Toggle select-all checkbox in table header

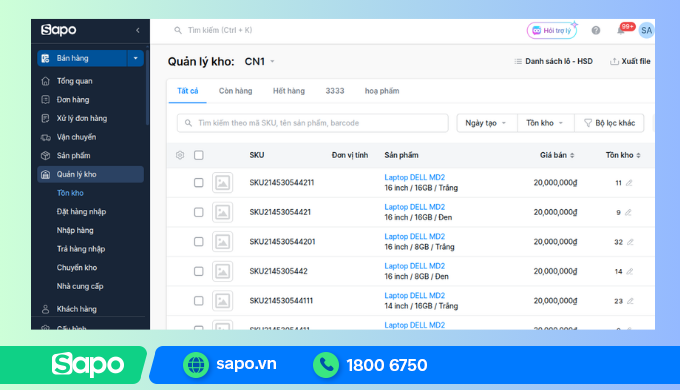pos(199,155)
